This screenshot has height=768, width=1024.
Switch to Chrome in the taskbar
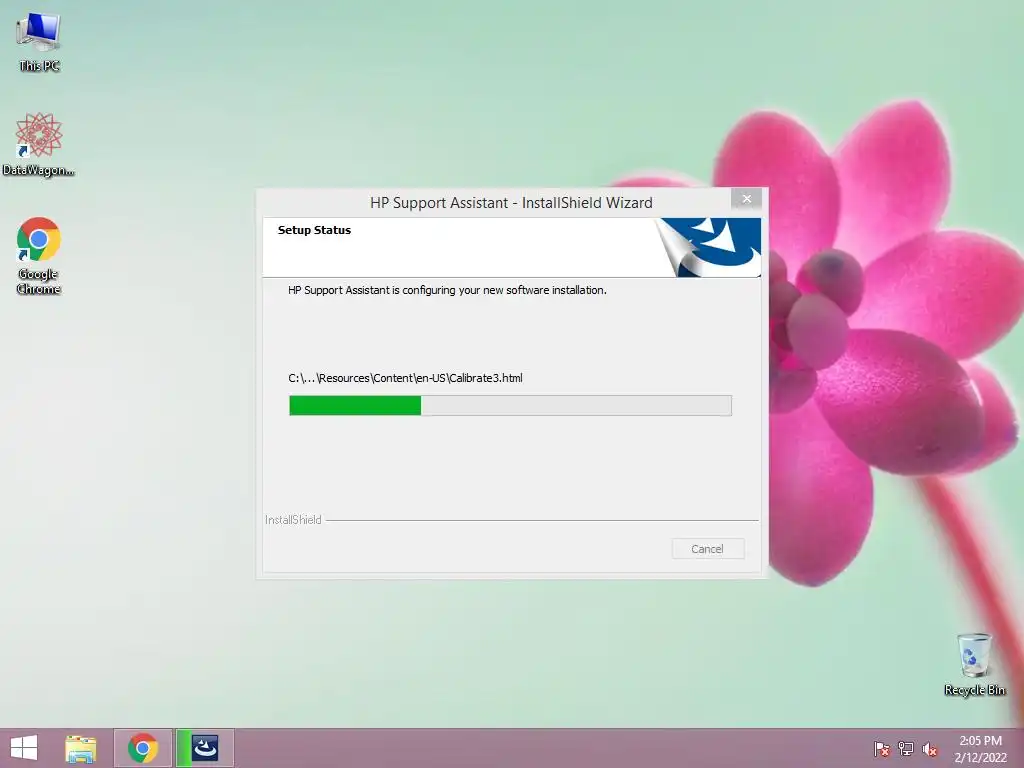[143, 748]
